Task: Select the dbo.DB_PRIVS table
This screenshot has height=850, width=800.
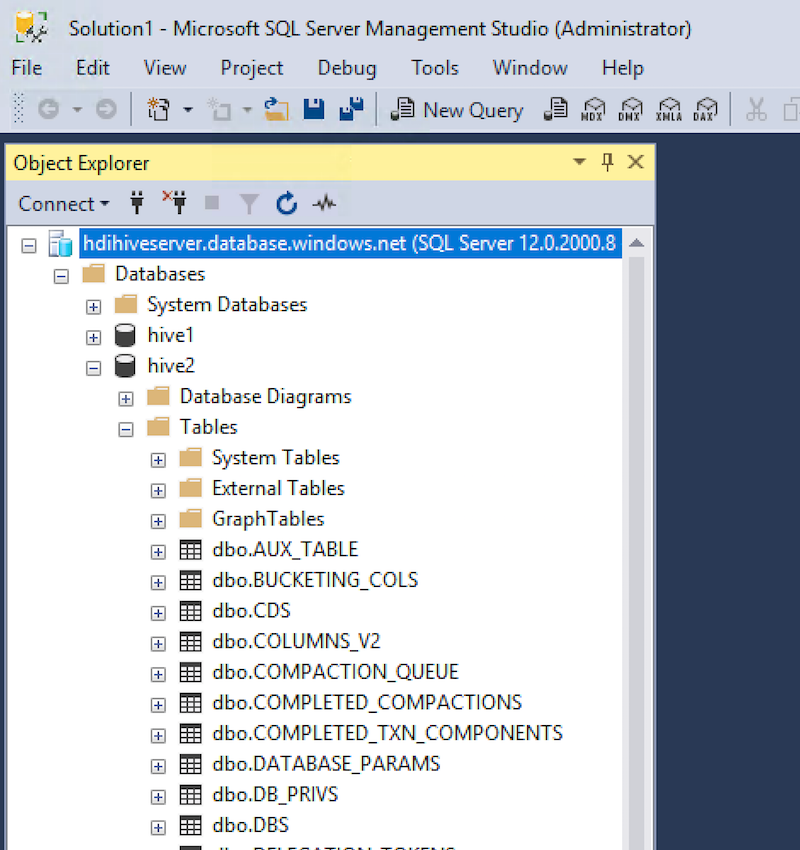Action: [x=275, y=794]
